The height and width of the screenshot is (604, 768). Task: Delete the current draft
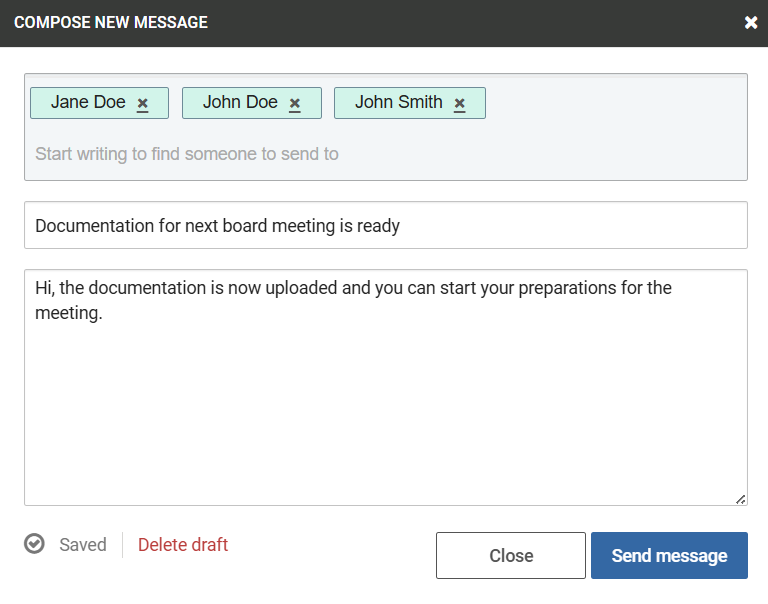pyautogui.click(x=183, y=545)
